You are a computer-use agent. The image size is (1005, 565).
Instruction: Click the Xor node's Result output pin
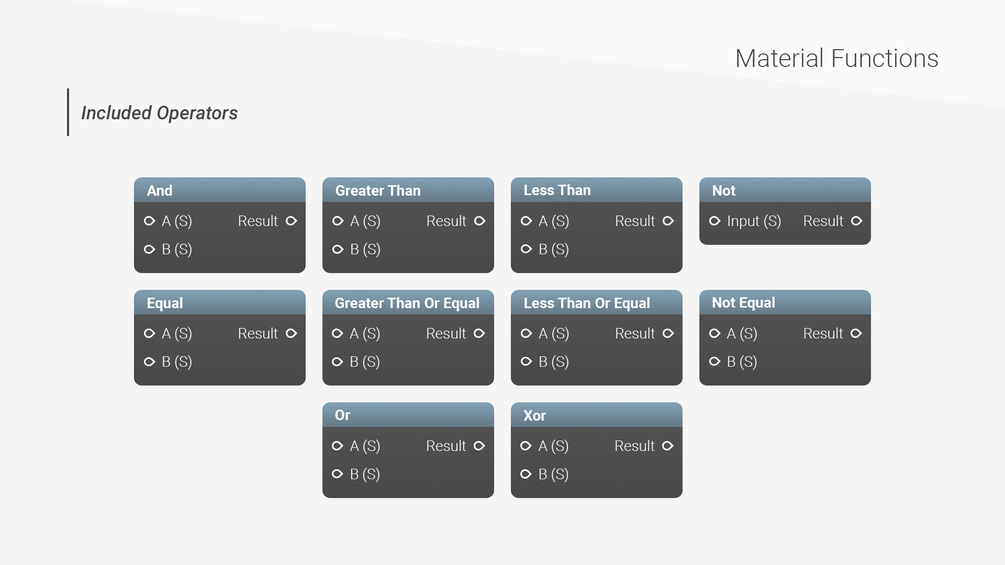click(x=668, y=446)
